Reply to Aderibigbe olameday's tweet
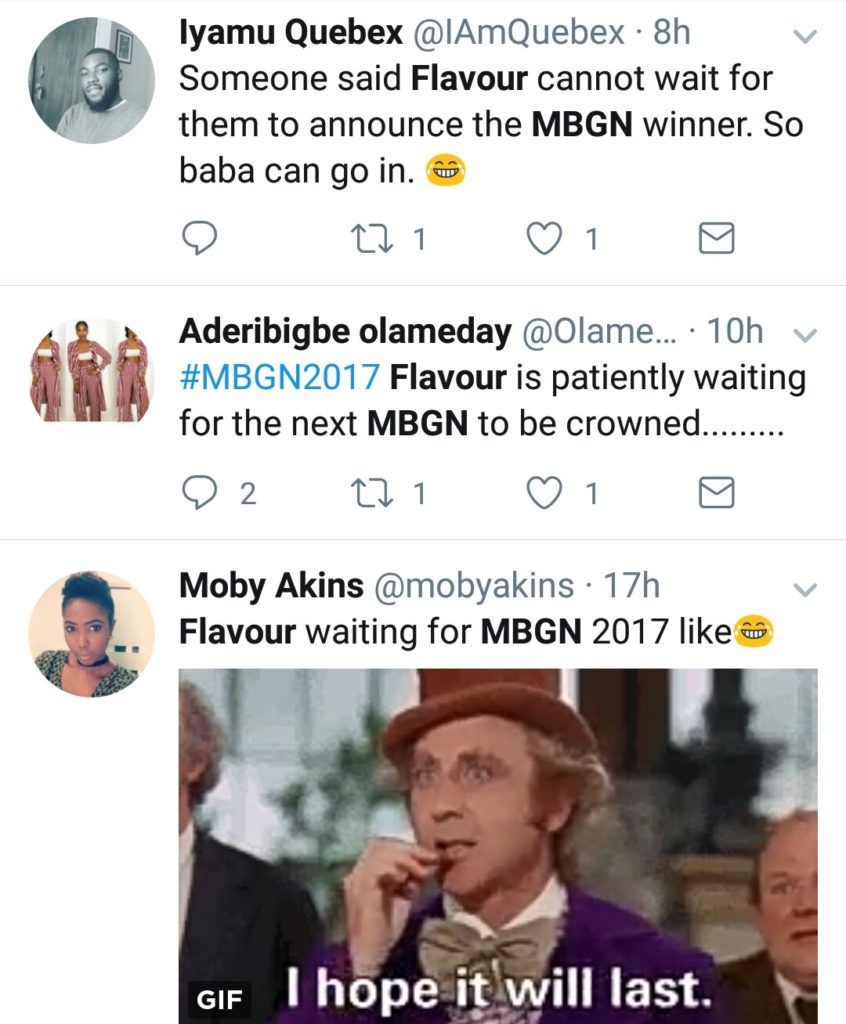 tap(199, 492)
